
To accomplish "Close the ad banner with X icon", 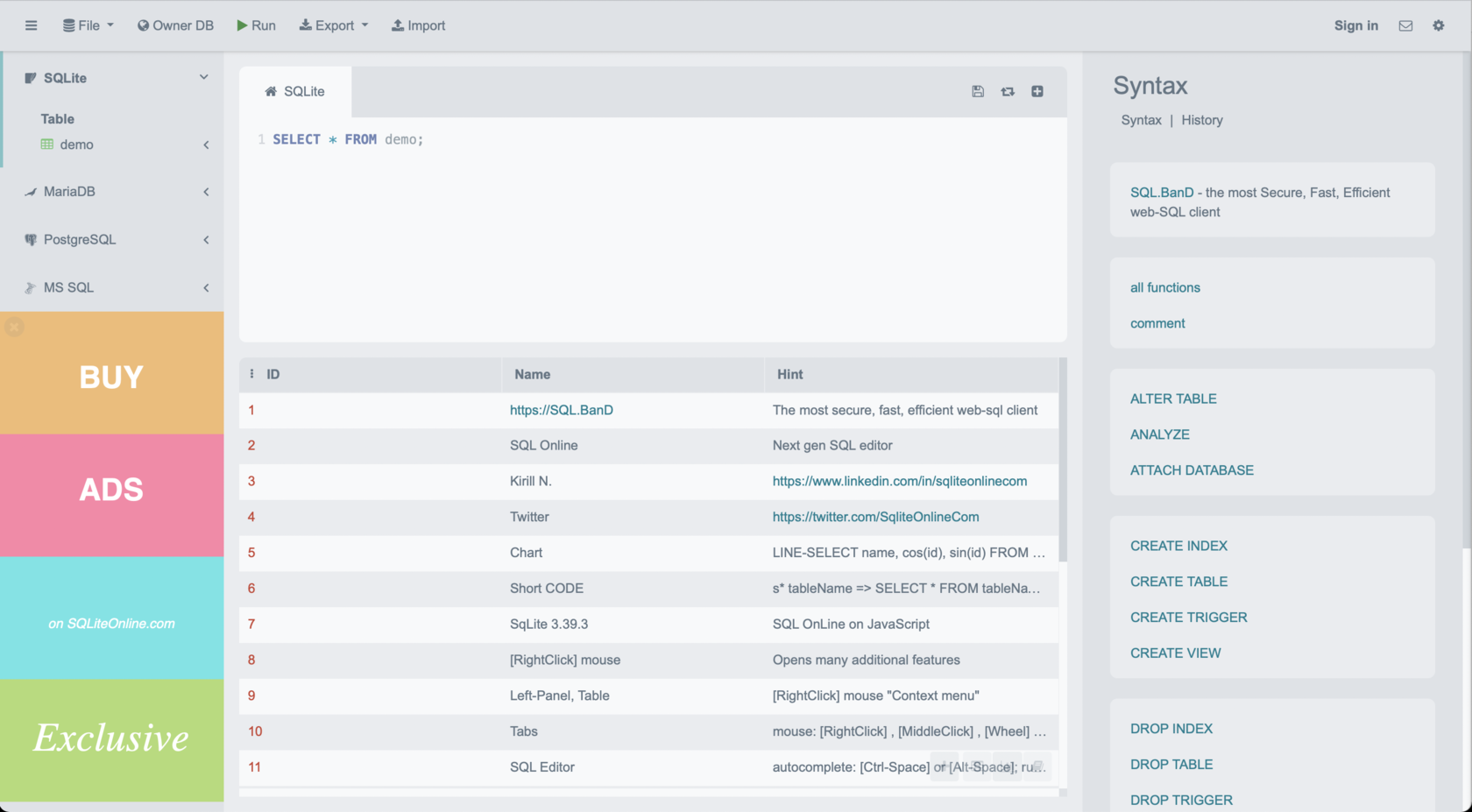I will click(14, 328).
